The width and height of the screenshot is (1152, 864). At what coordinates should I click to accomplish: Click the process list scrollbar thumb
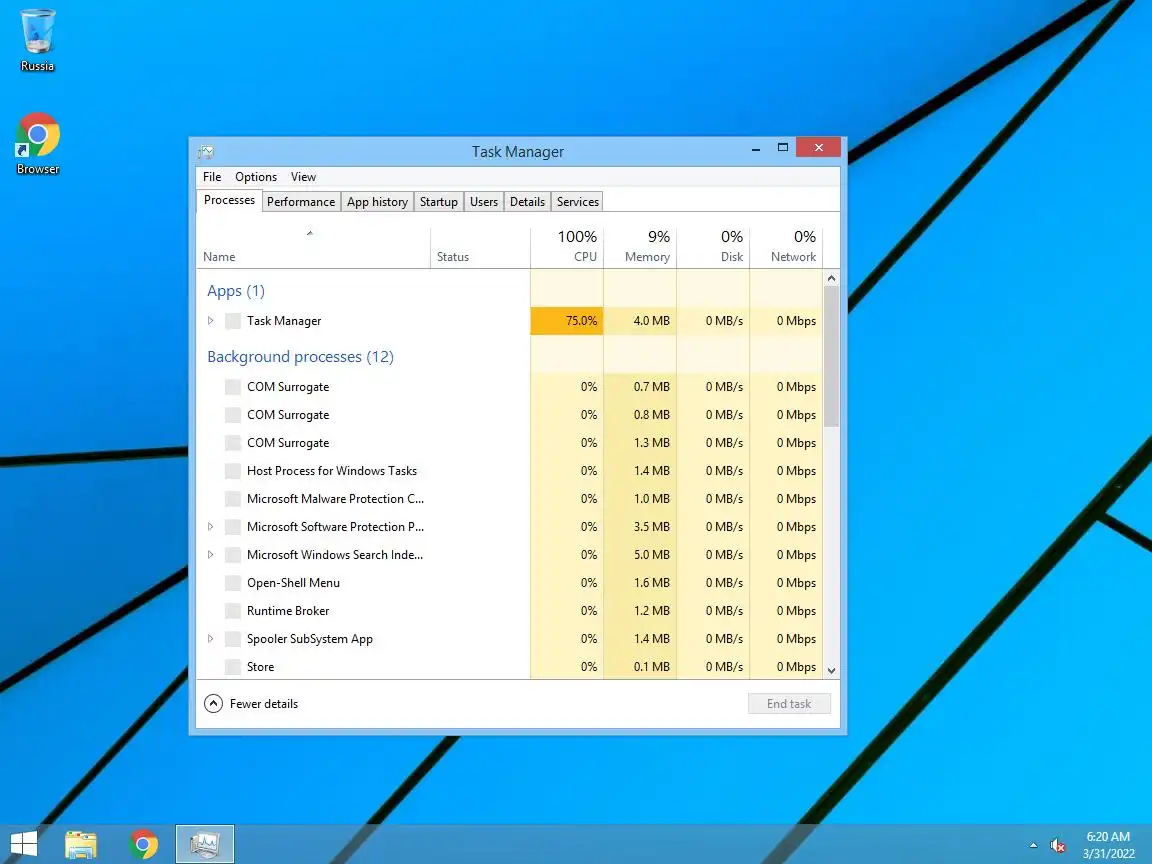click(x=831, y=357)
